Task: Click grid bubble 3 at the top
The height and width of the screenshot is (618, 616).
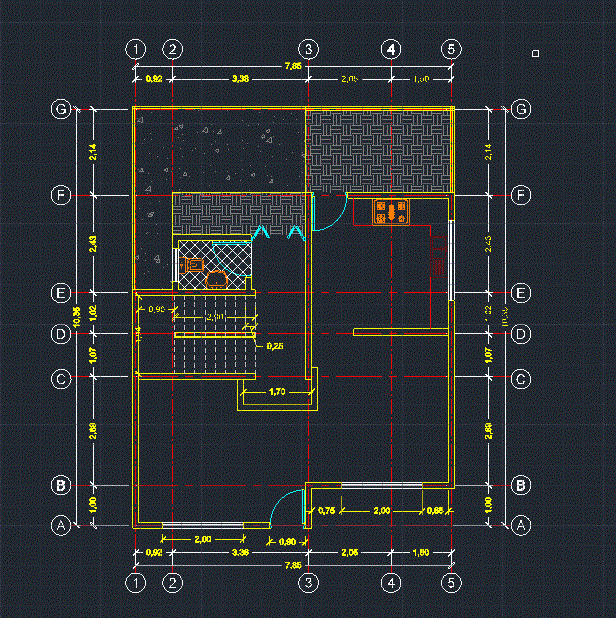Action: (309, 50)
